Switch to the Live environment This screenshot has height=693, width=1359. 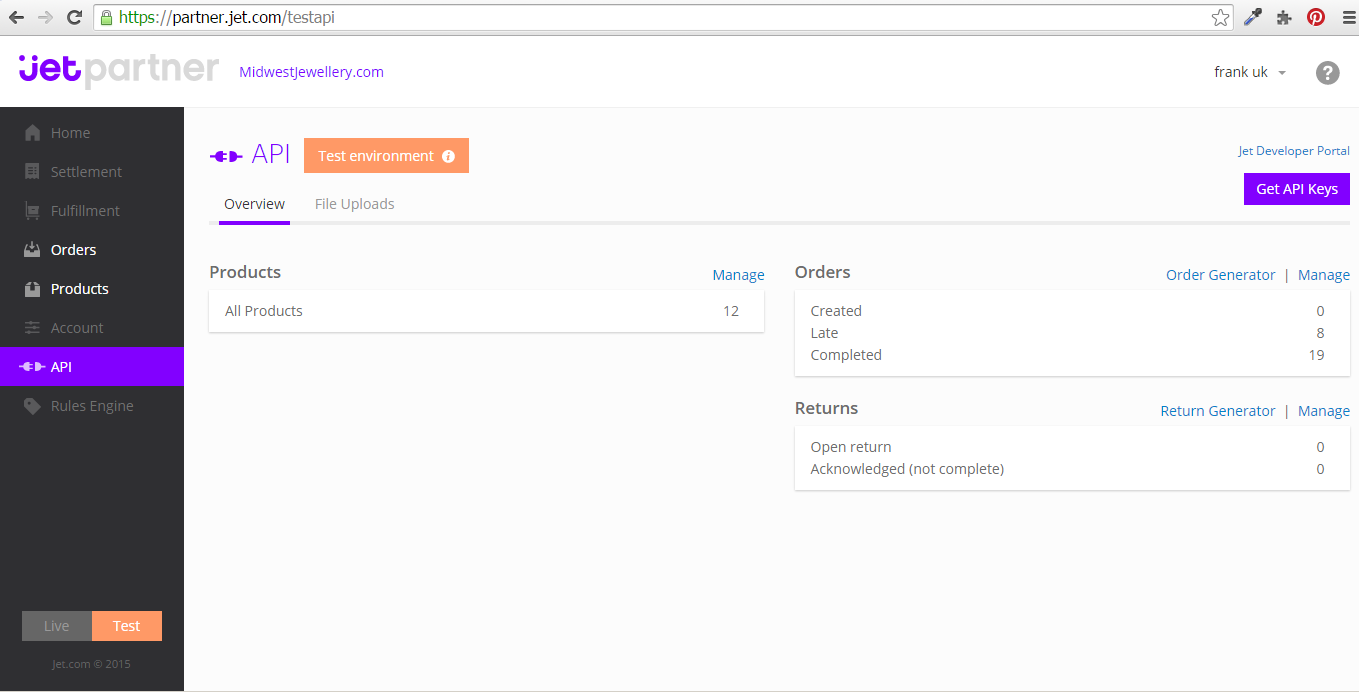click(57, 626)
